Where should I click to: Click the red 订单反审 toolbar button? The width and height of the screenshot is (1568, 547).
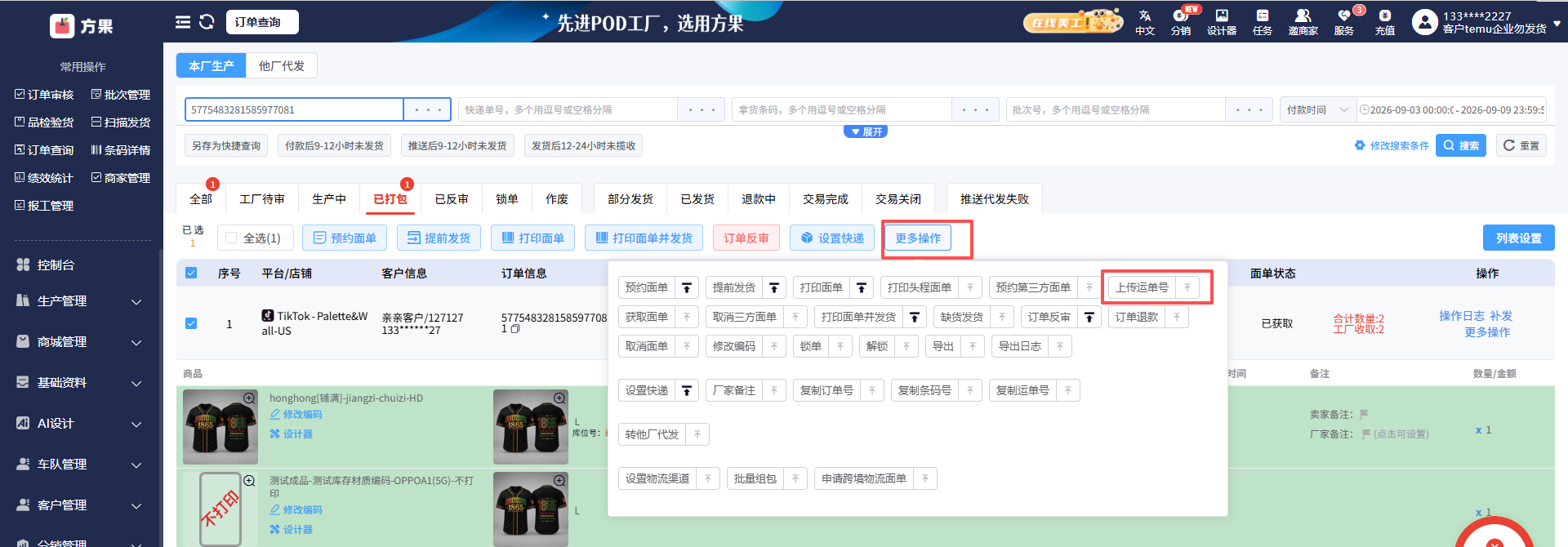[x=746, y=238]
